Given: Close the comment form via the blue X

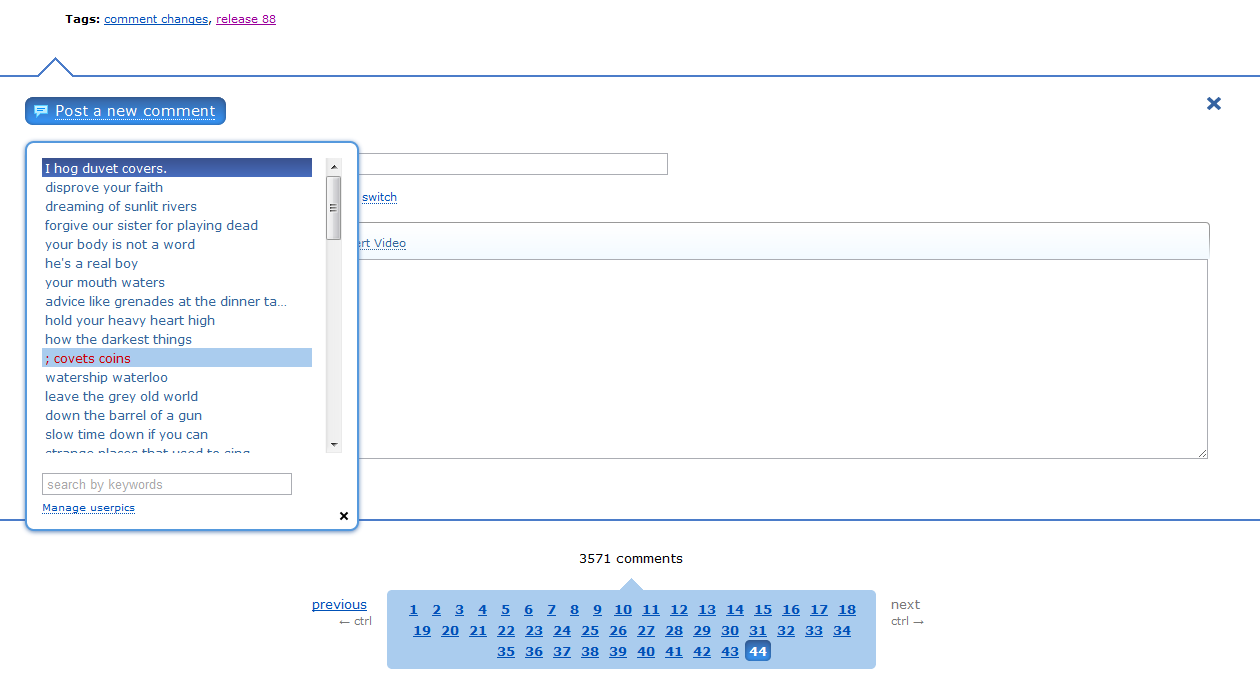Looking at the screenshot, I should pos(1213,103).
